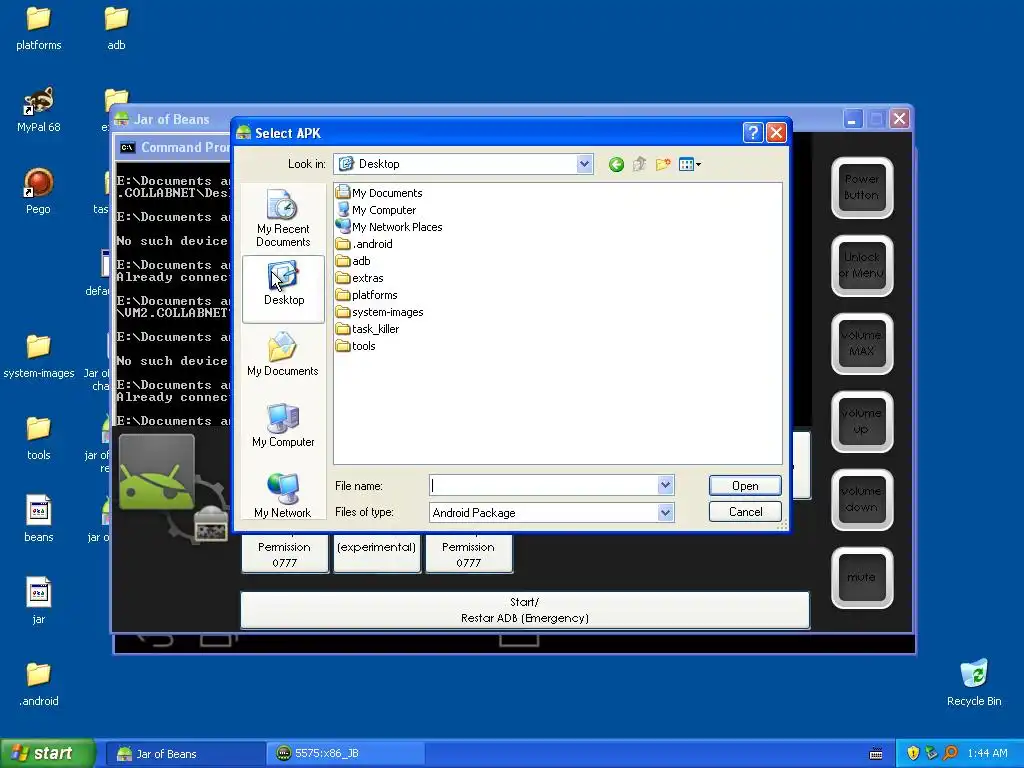Click the security shield tray icon
Image resolution: width=1024 pixels, height=768 pixels.
click(x=913, y=754)
